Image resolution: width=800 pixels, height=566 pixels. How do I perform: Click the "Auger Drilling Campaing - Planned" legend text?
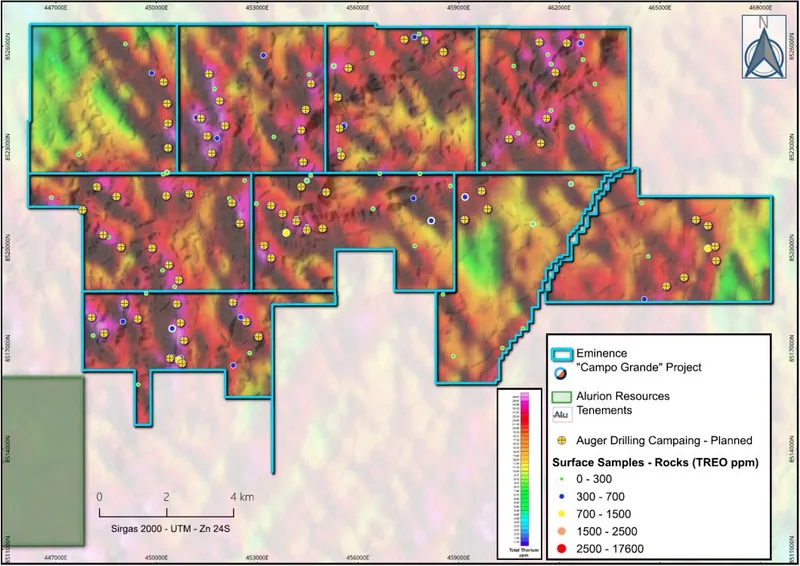tap(664, 440)
